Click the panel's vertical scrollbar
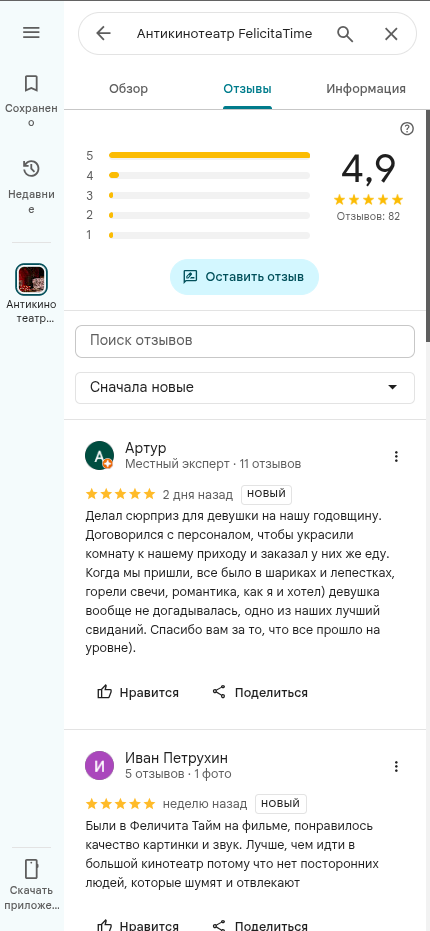This screenshot has height=931, width=430. [x=428, y=226]
